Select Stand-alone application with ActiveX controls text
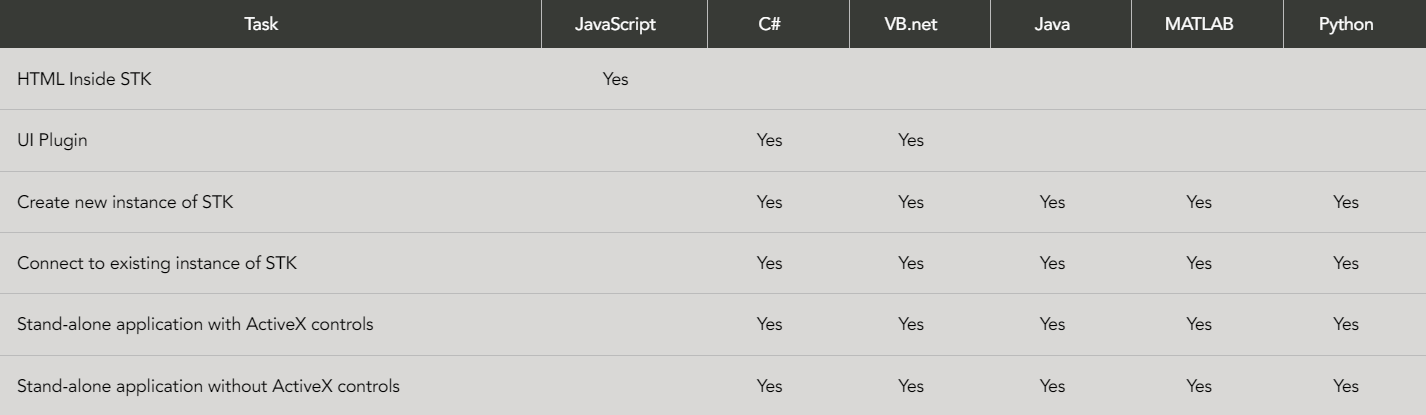The width and height of the screenshot is (1426, 415). 196,325
